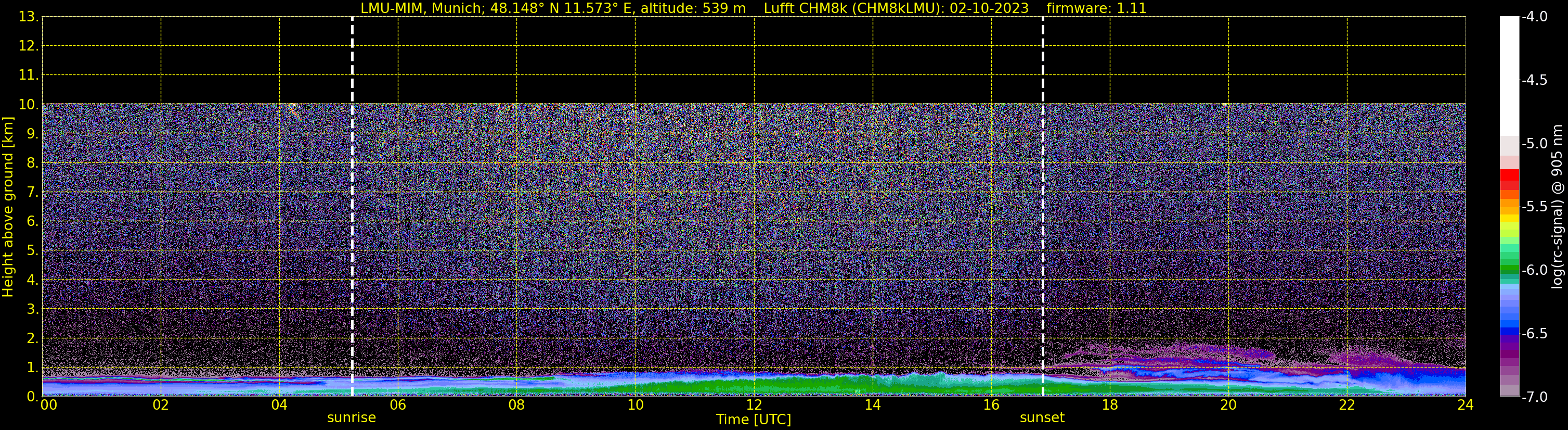Click the 12 km height tick label

(x=28, y=46)
